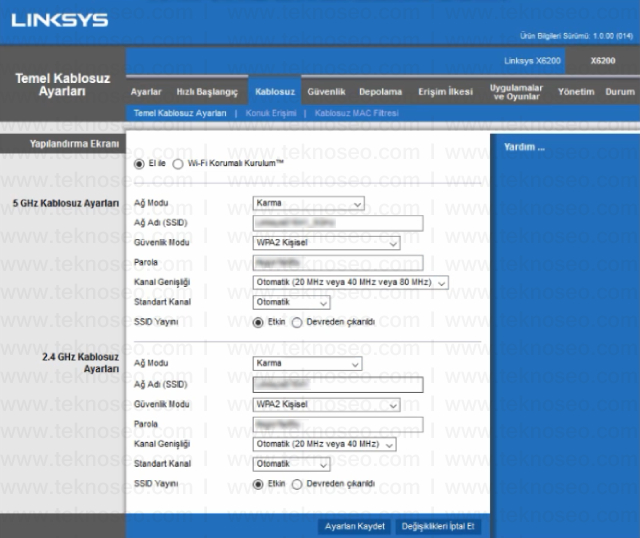
Task: Click the Linksys logo
Action: pyautogui.click(x=60, y=20)
